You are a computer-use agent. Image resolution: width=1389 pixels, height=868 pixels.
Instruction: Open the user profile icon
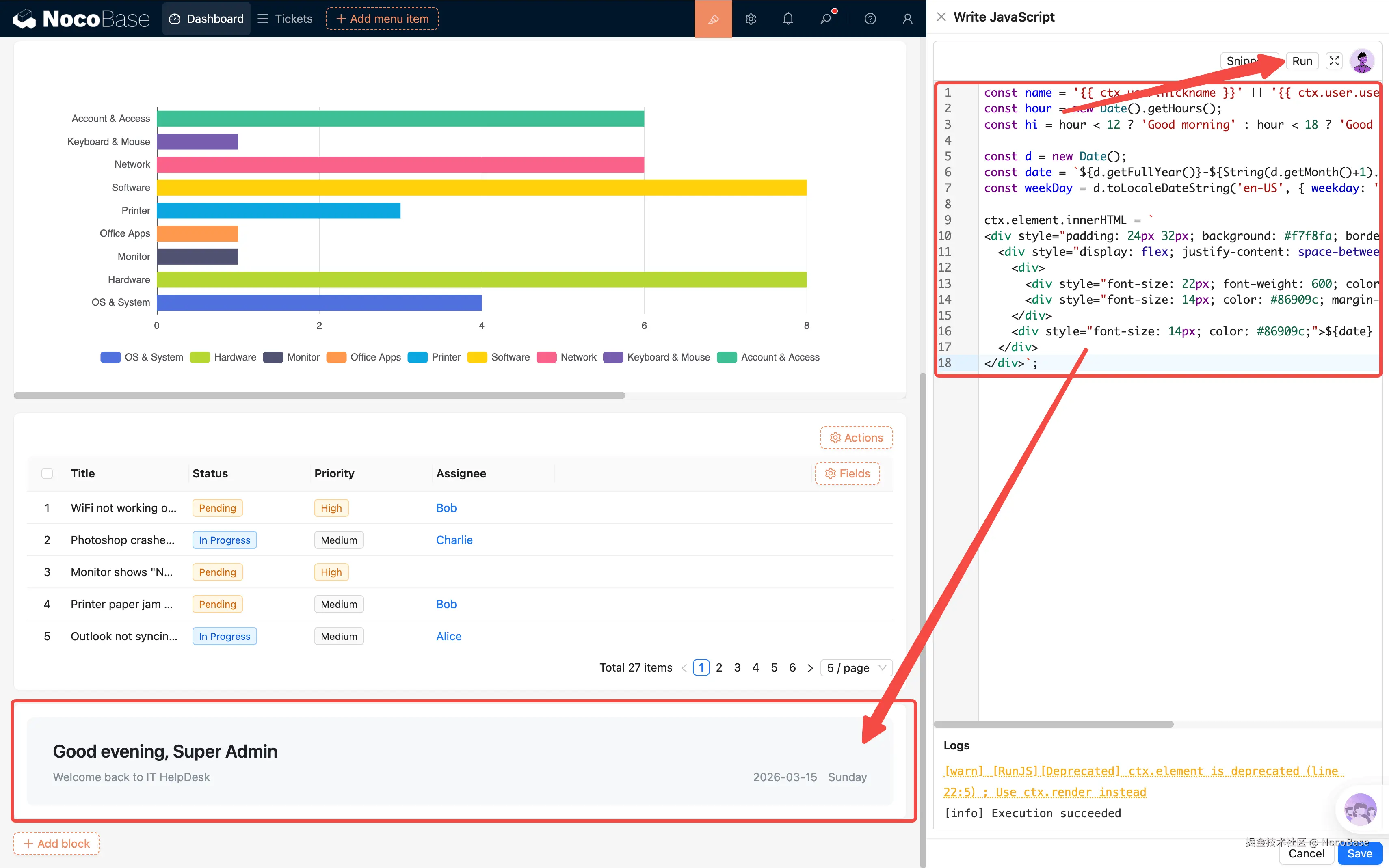click(907, 19)
